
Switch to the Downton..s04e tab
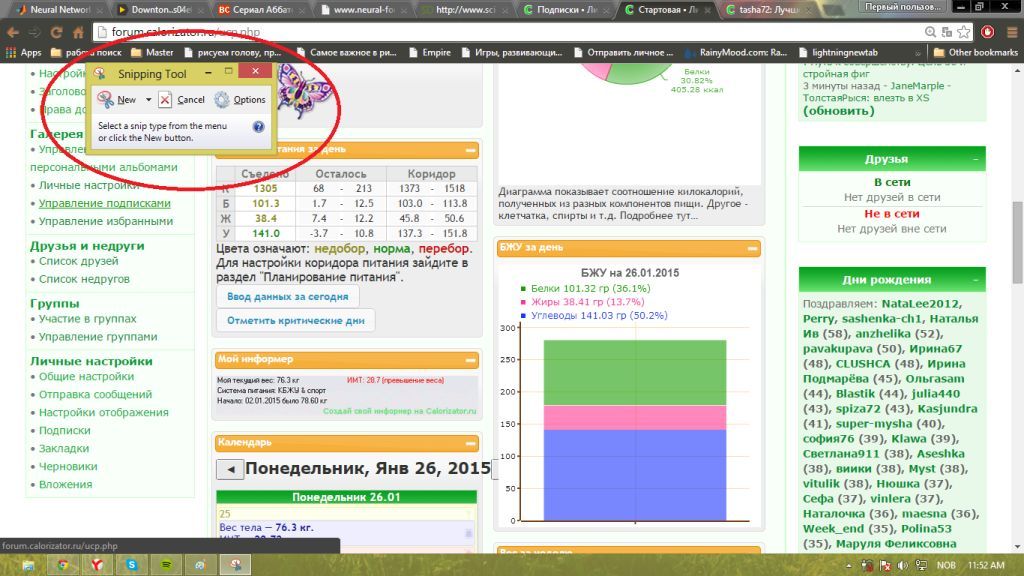(161, 9)
